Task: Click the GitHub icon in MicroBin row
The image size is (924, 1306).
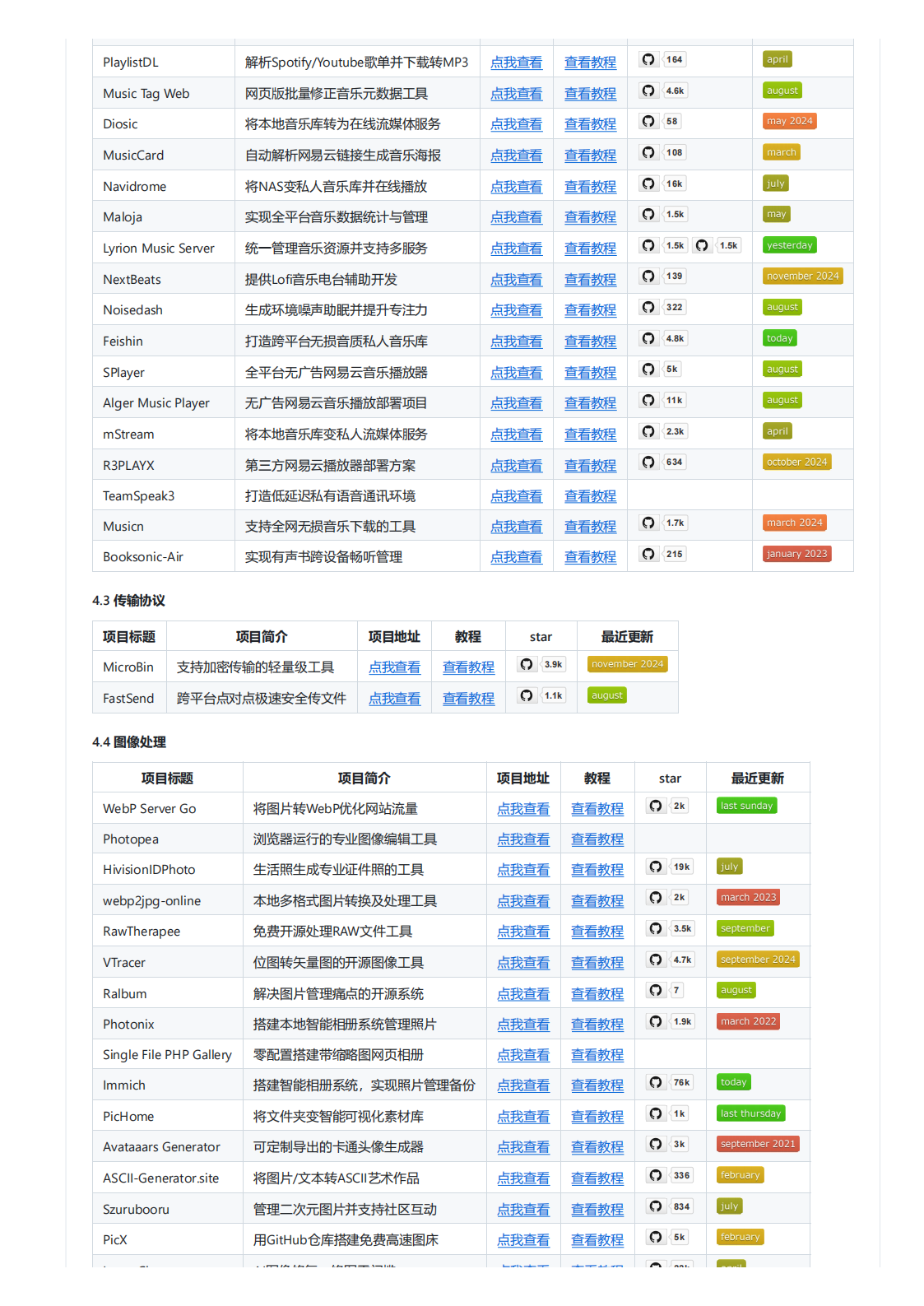Action: [x=527, y=664]
